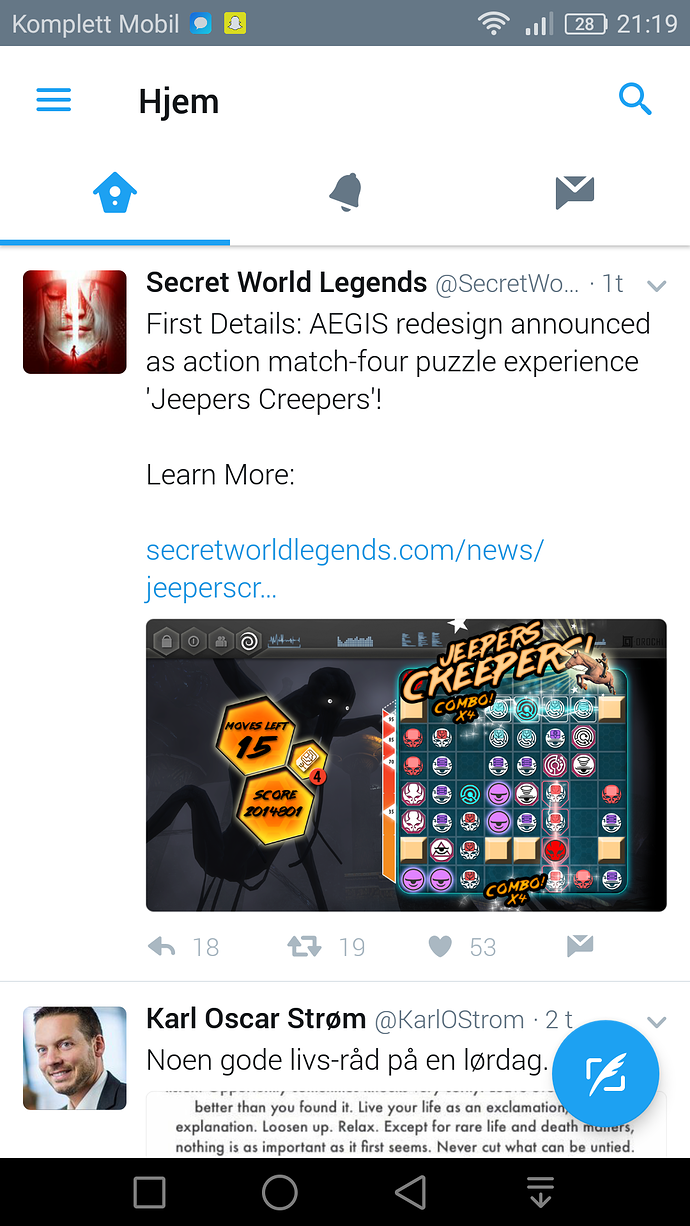Tap the search magnifier icon
Screen dimensions: 690x1226
[x=635, y=99]
